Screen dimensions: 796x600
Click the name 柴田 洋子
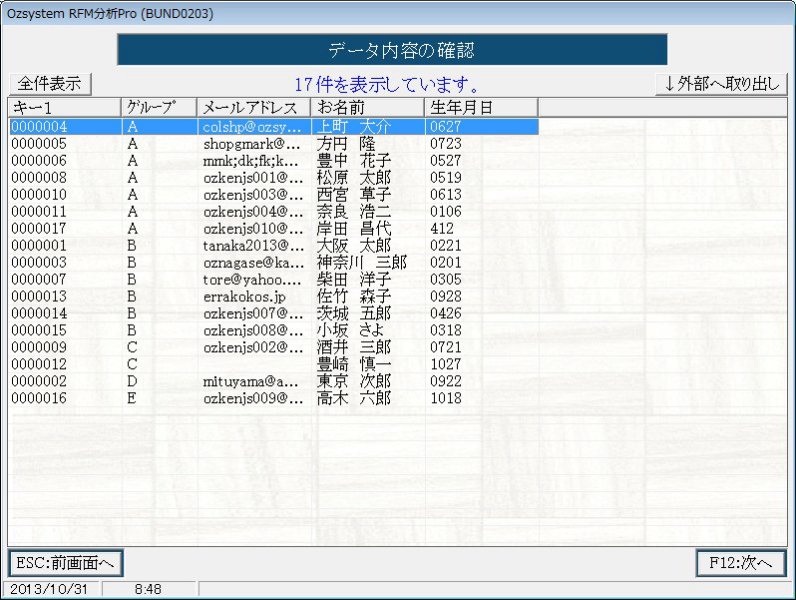coord(354,279)
